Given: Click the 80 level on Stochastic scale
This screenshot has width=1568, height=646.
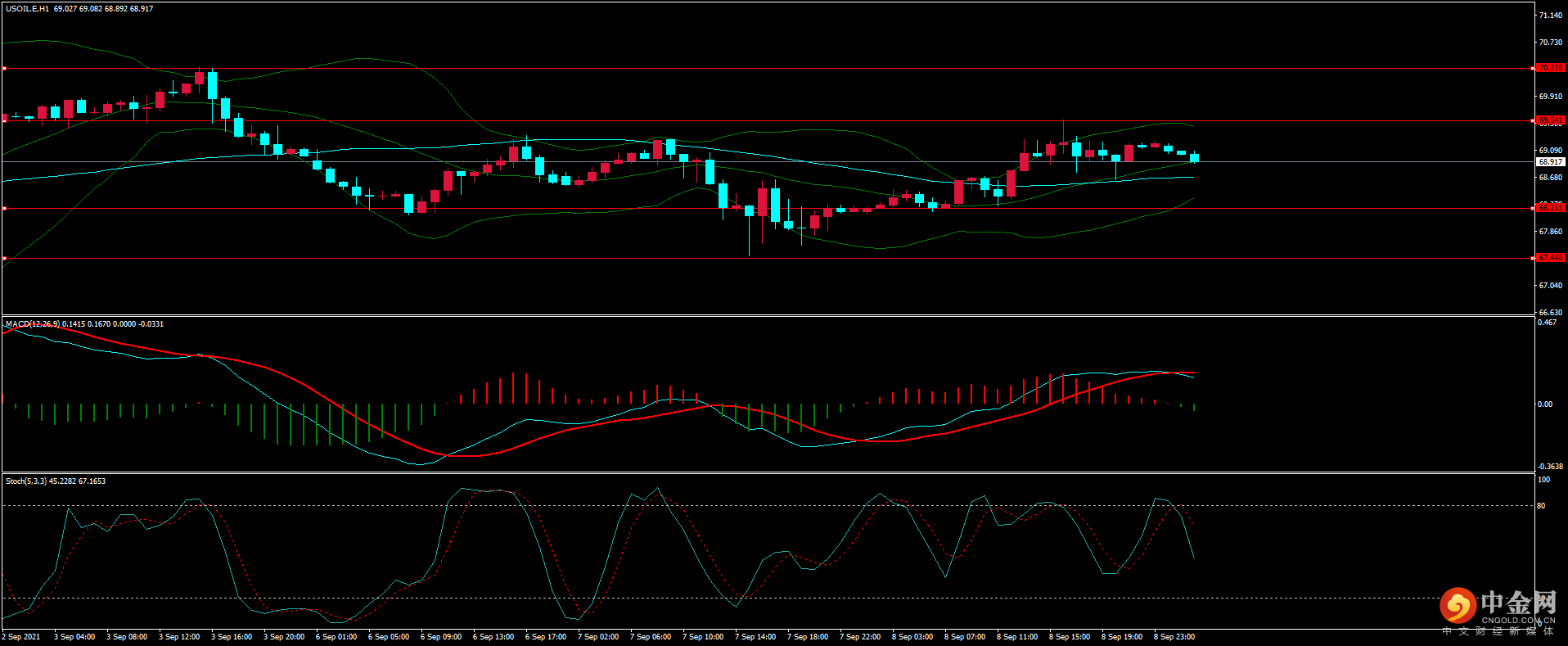Looking at the screenshot, I should coord(1541,506).
